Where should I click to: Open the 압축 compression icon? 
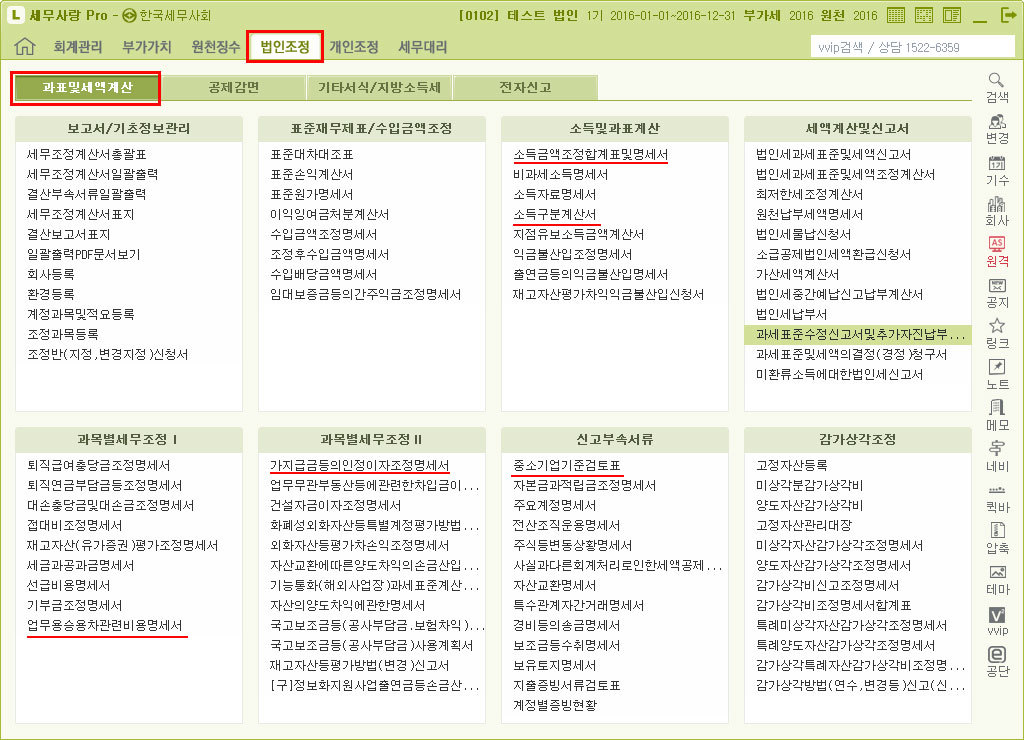click(997, 539)
